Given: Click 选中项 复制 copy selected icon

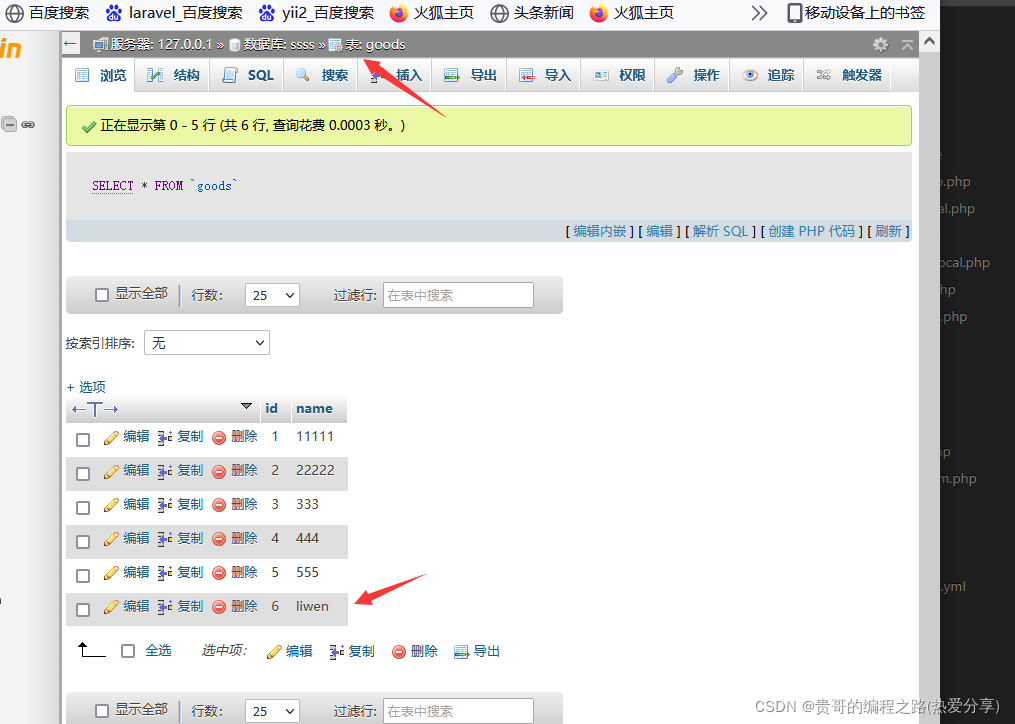Looking at the screenshot, I should (337, 652).
